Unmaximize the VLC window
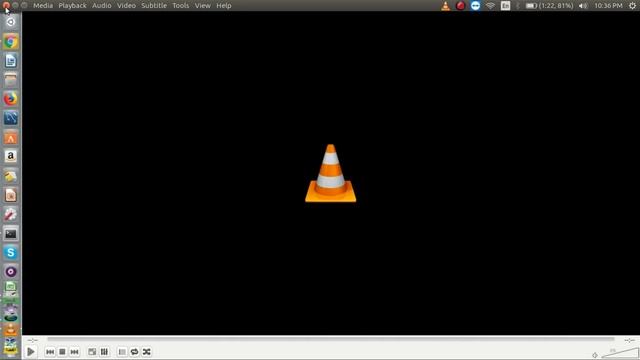This screenshot has width=640, height=360. [24, 5]
